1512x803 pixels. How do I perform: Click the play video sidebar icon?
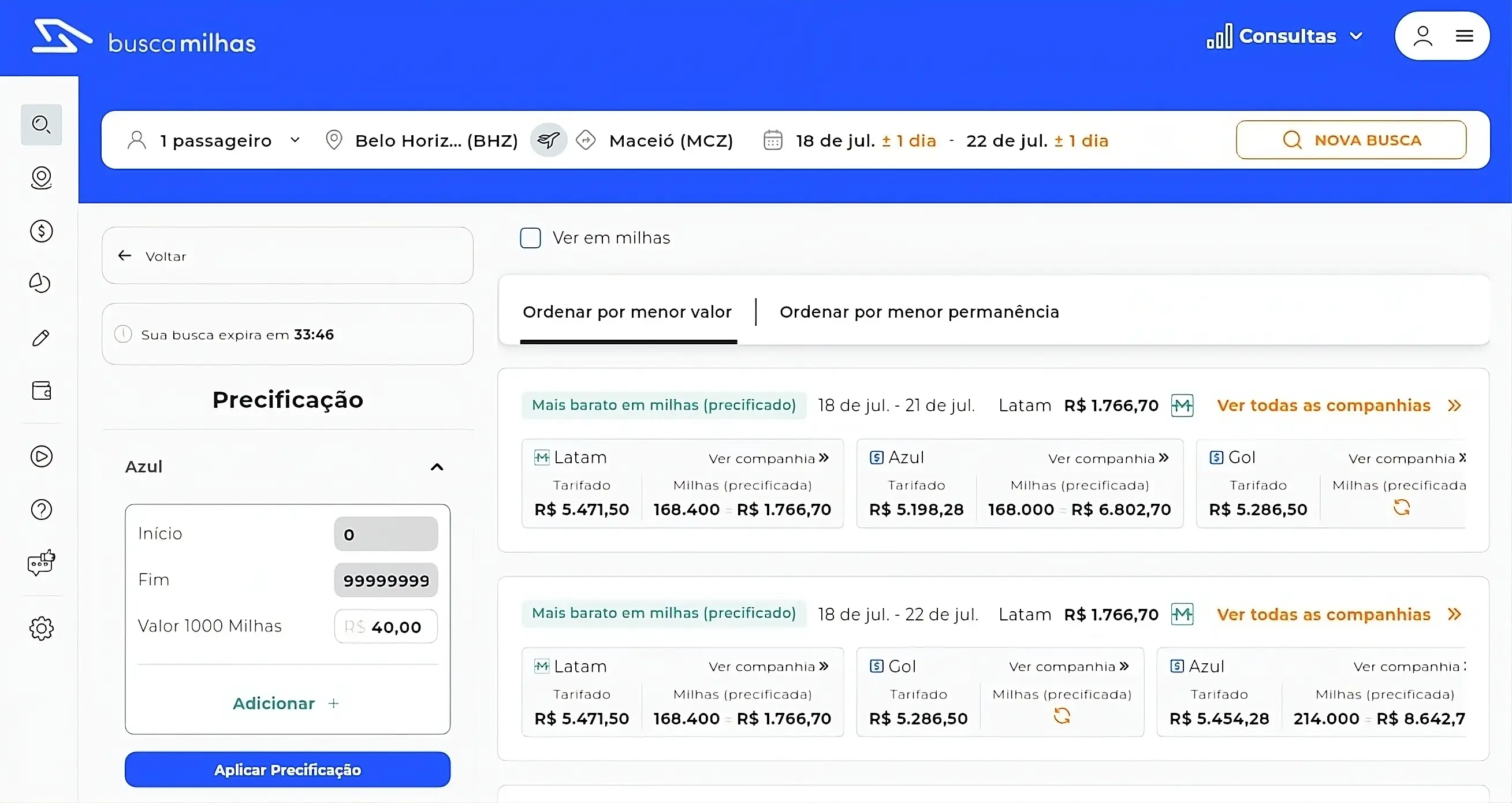tap(41, 457)
